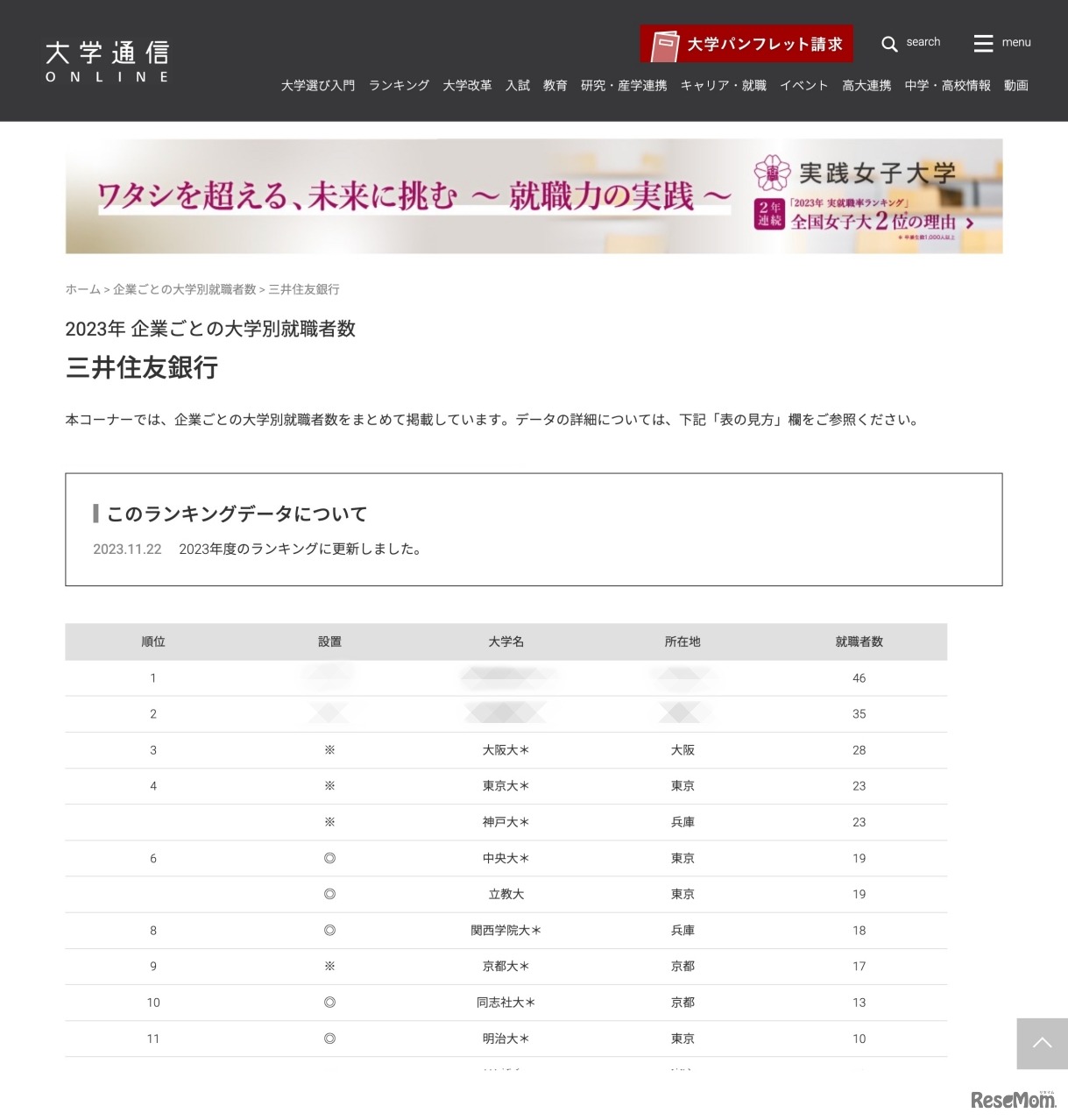Open the 入試 navigation item
This screenshot has height=1120, width=1068.
click(518, 86)
